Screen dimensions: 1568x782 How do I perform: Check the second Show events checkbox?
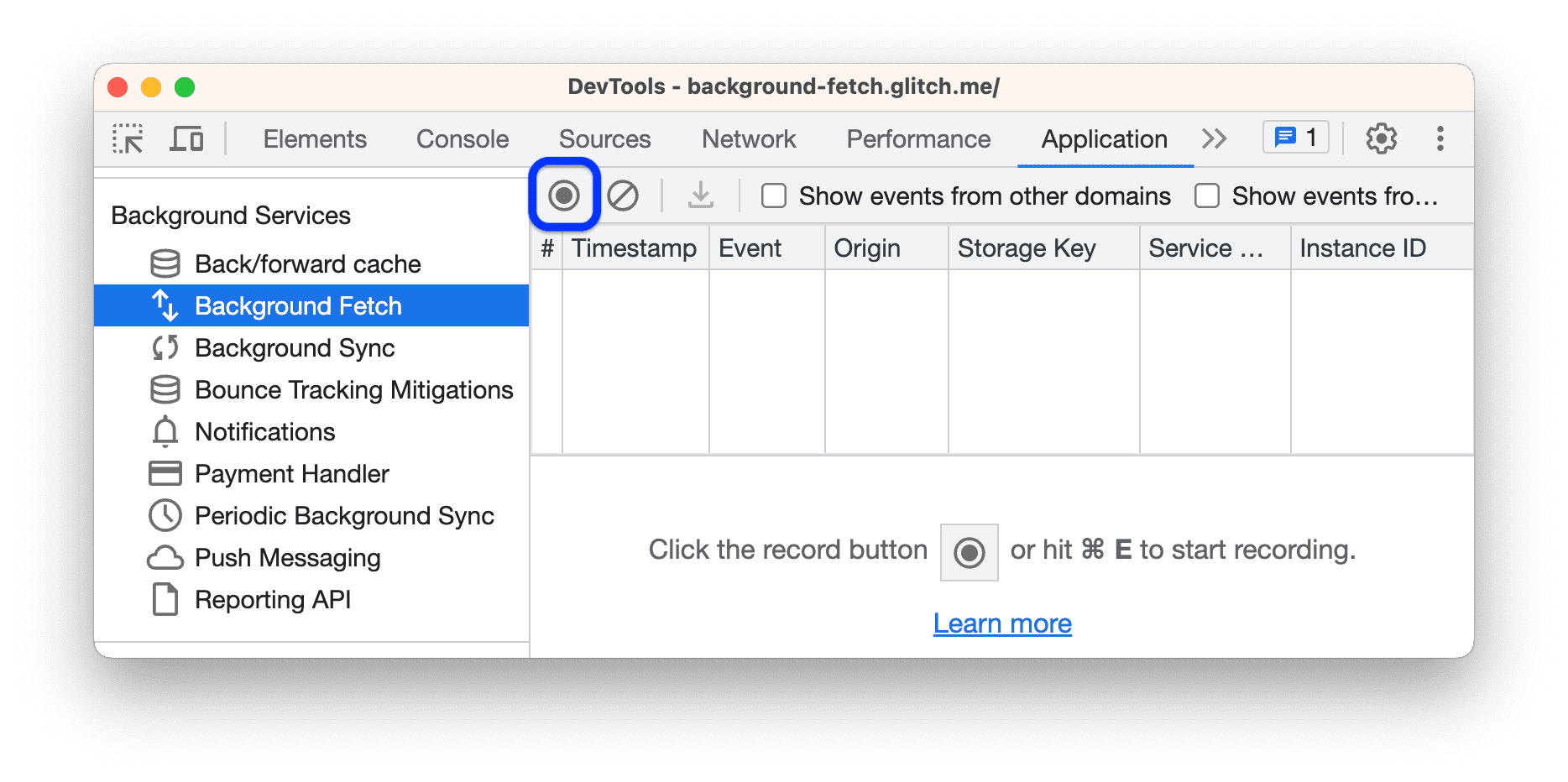point(1207,195)
